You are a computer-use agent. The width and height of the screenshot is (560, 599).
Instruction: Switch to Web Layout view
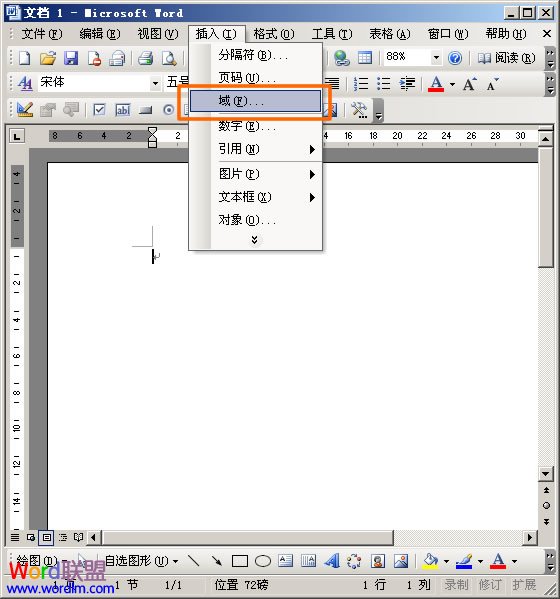tap(31, 537)
